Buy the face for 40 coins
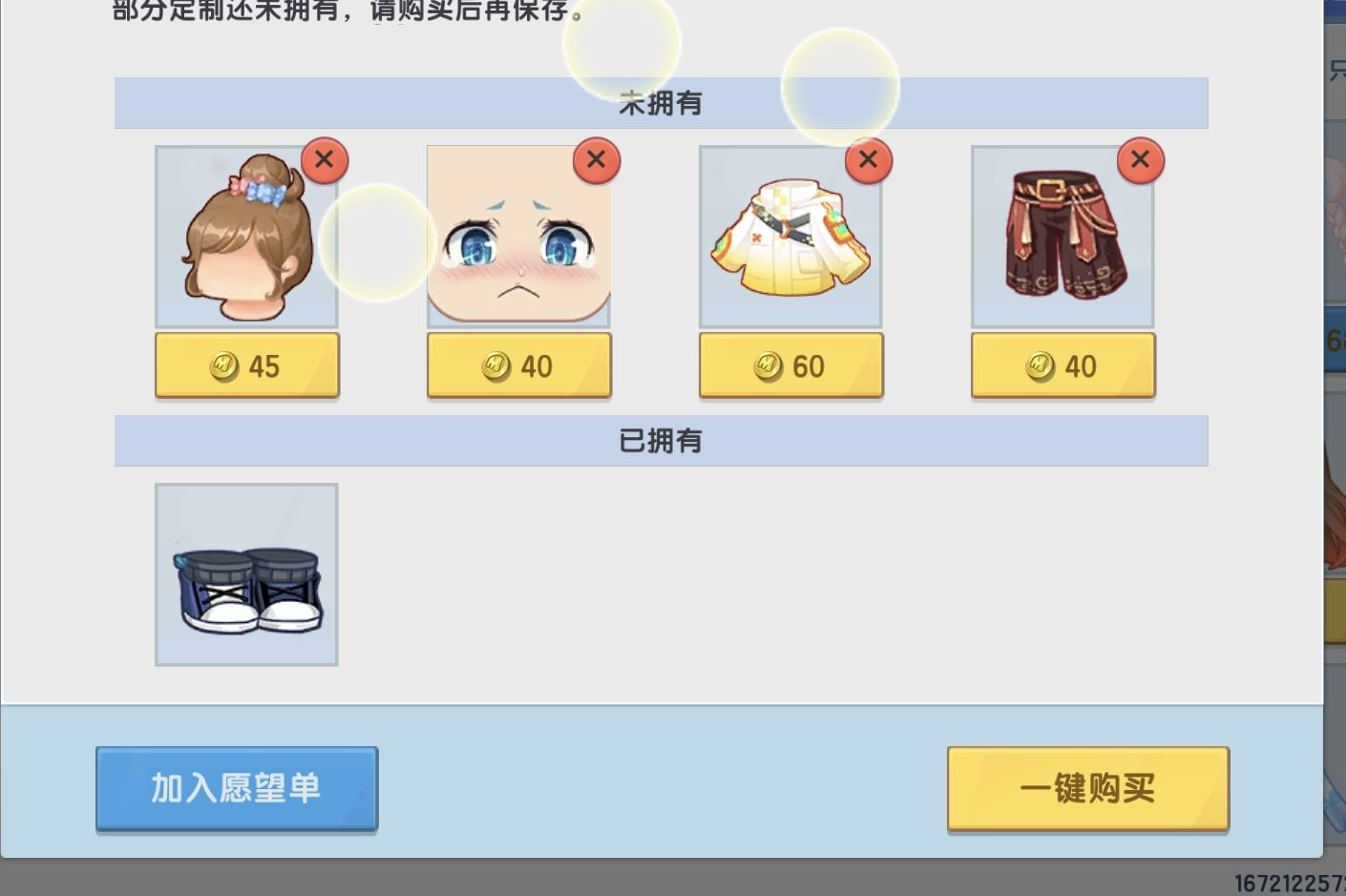 519,365
